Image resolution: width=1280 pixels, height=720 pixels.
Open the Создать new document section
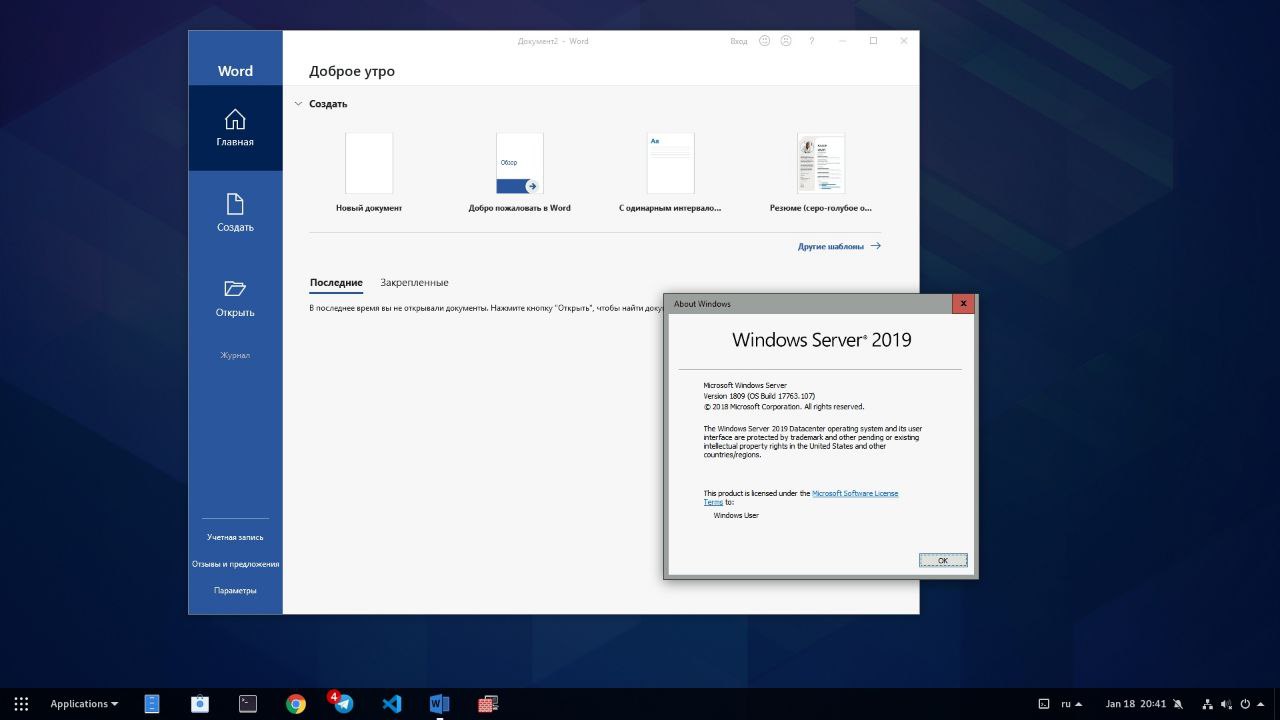[x=235, y=213]
